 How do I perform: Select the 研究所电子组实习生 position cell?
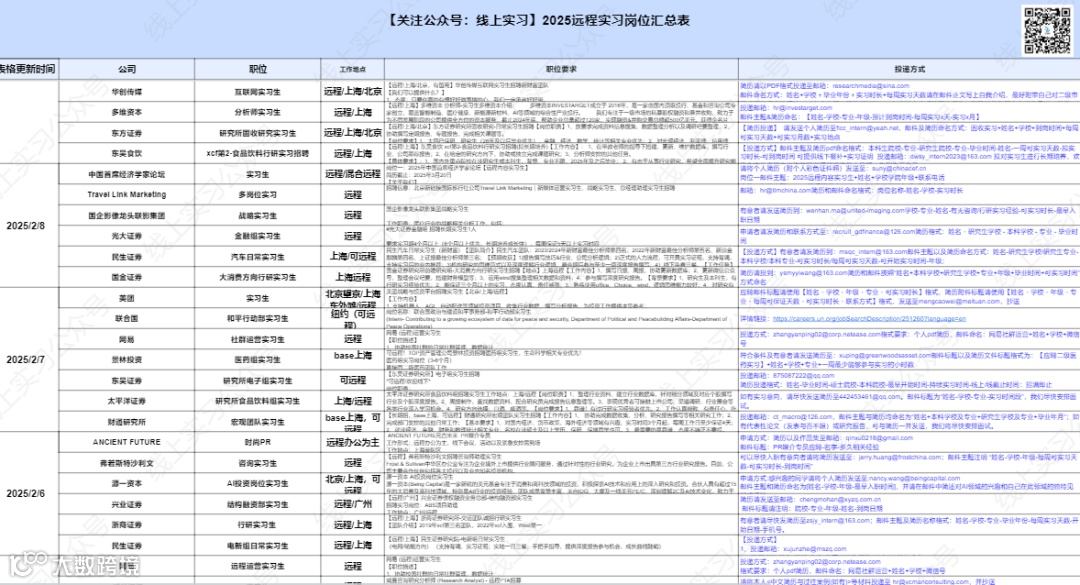coord(258,380)
